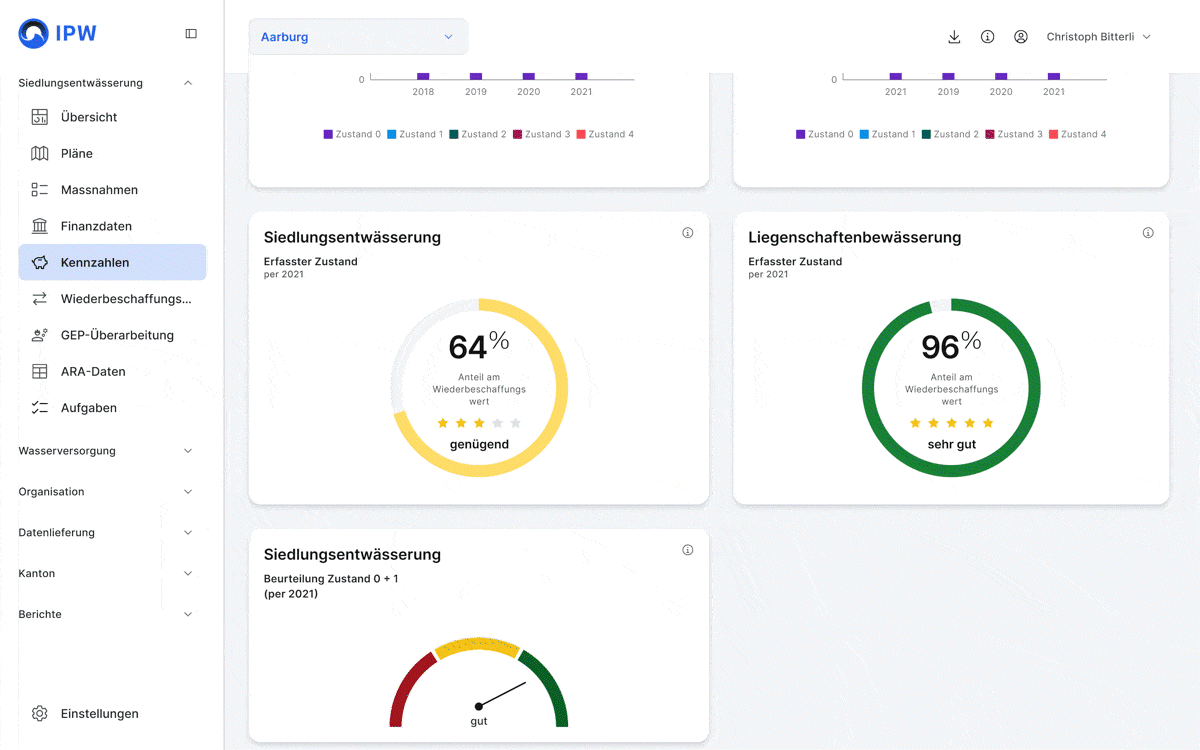Open the info icon in the top bar
The image size is (1200, 750).
point(987,37)
